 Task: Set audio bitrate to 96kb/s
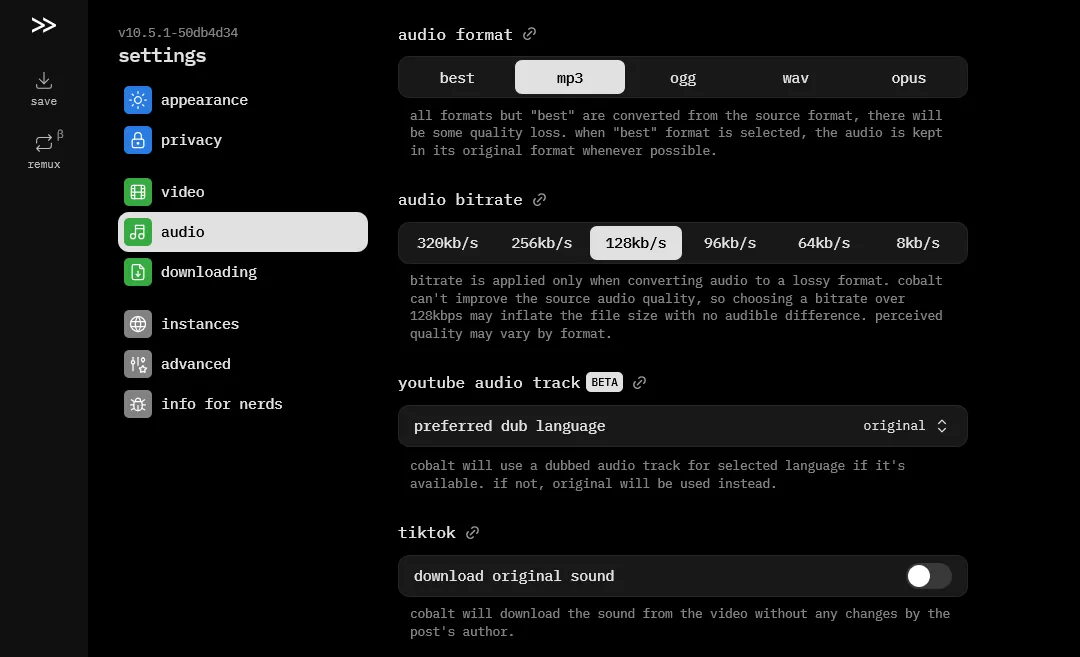730,243
